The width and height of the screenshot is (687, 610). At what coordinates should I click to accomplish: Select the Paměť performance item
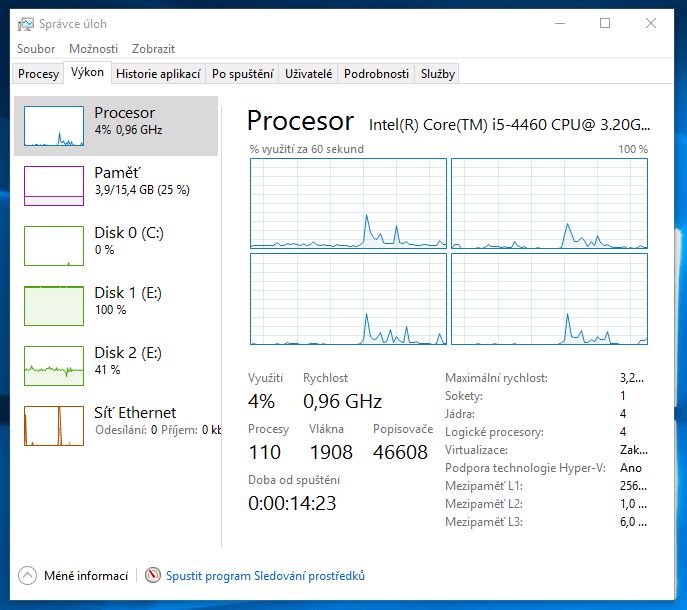116,186
